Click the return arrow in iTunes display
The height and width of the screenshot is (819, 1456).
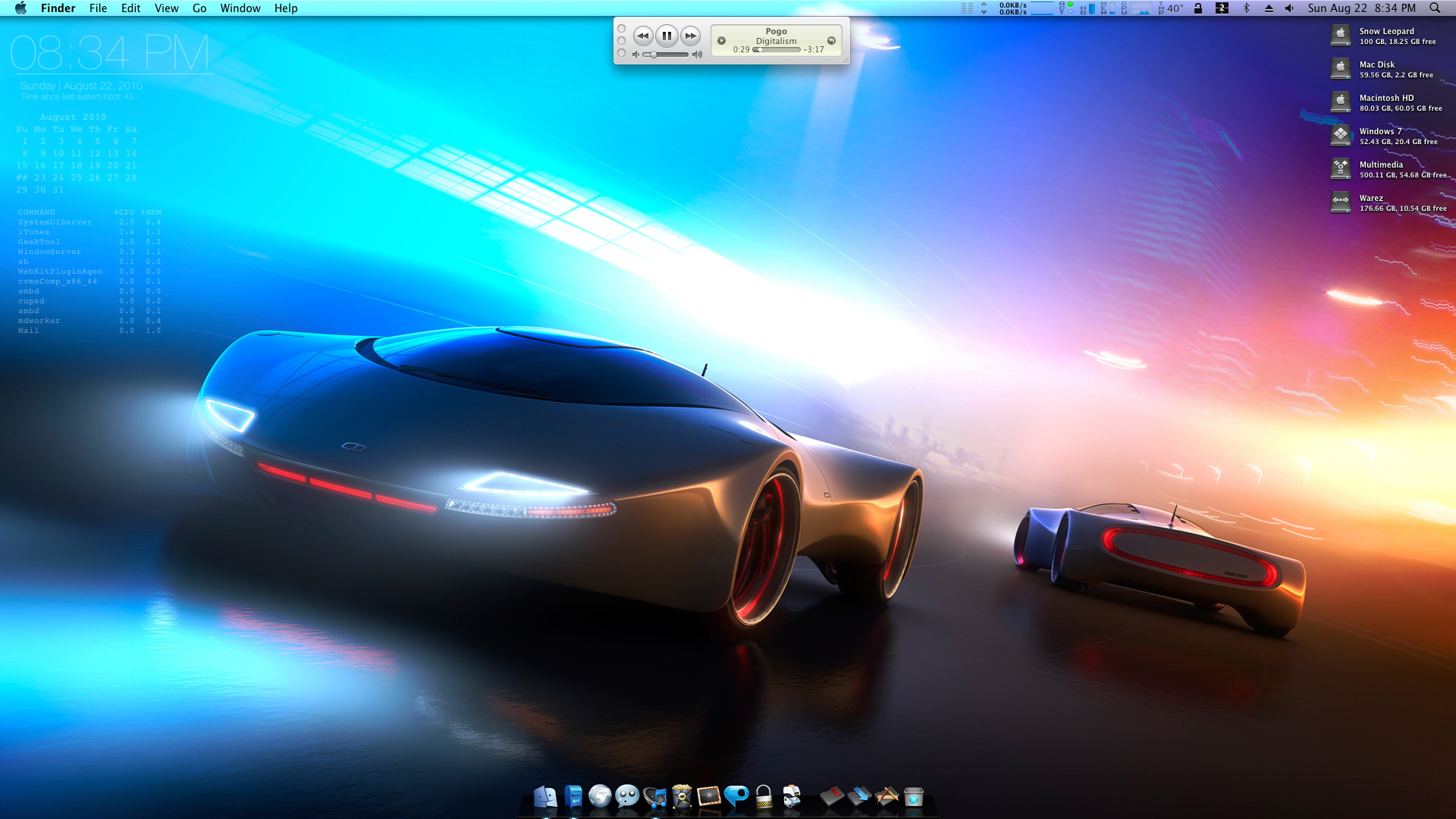831,41
